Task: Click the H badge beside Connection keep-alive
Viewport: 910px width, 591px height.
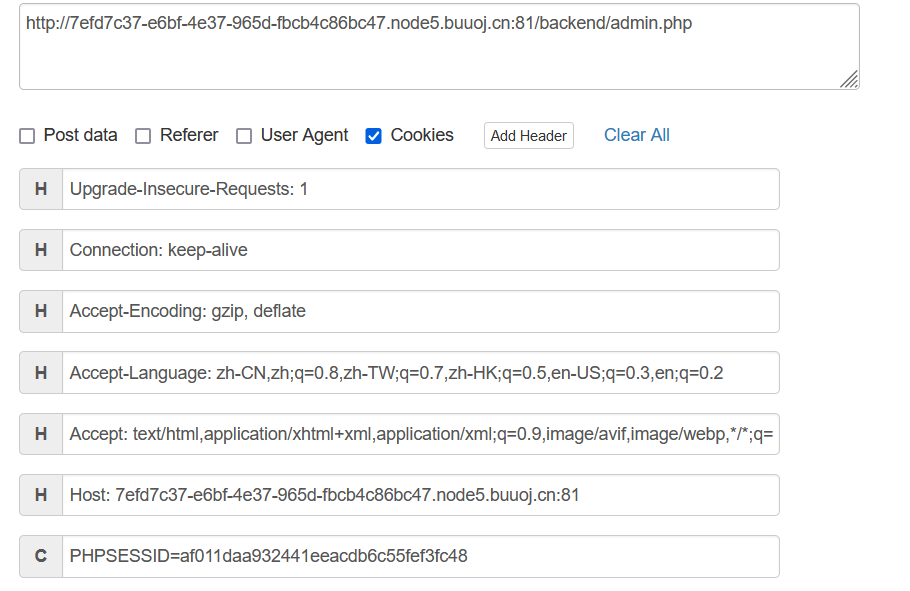Action: tap(41, 250)
